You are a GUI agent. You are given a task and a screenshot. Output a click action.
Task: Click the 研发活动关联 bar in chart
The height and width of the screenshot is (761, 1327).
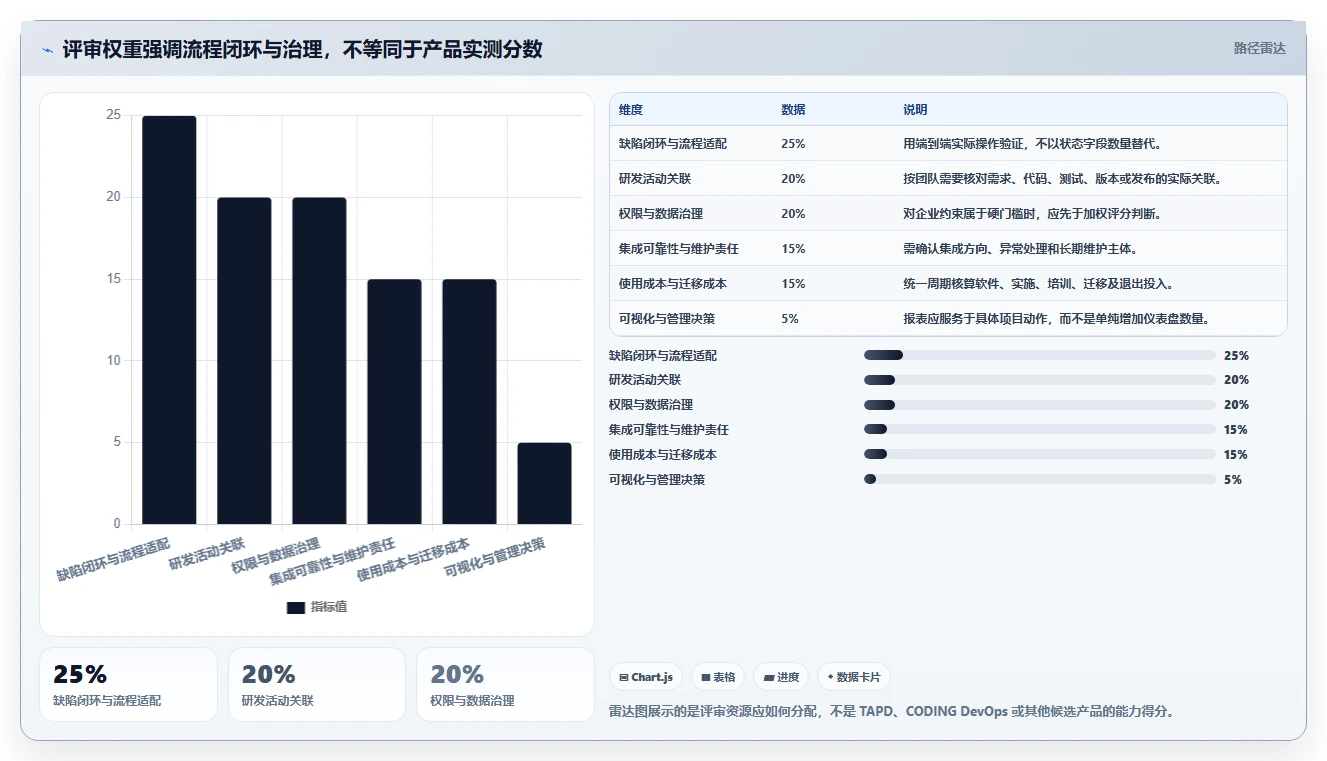pos(244,361)
